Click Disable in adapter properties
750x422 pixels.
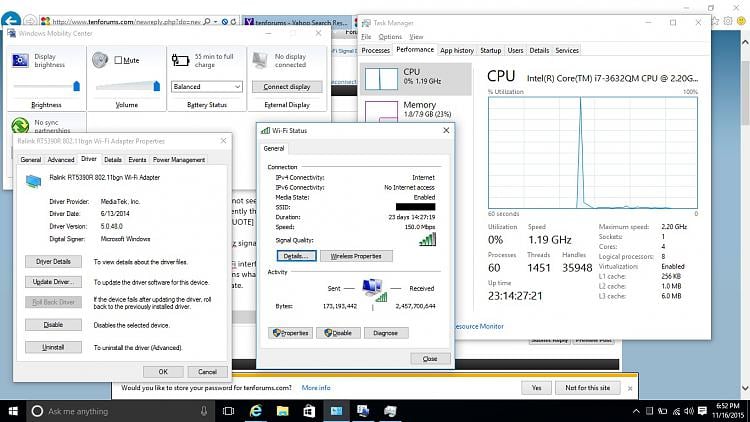(53, 324)
